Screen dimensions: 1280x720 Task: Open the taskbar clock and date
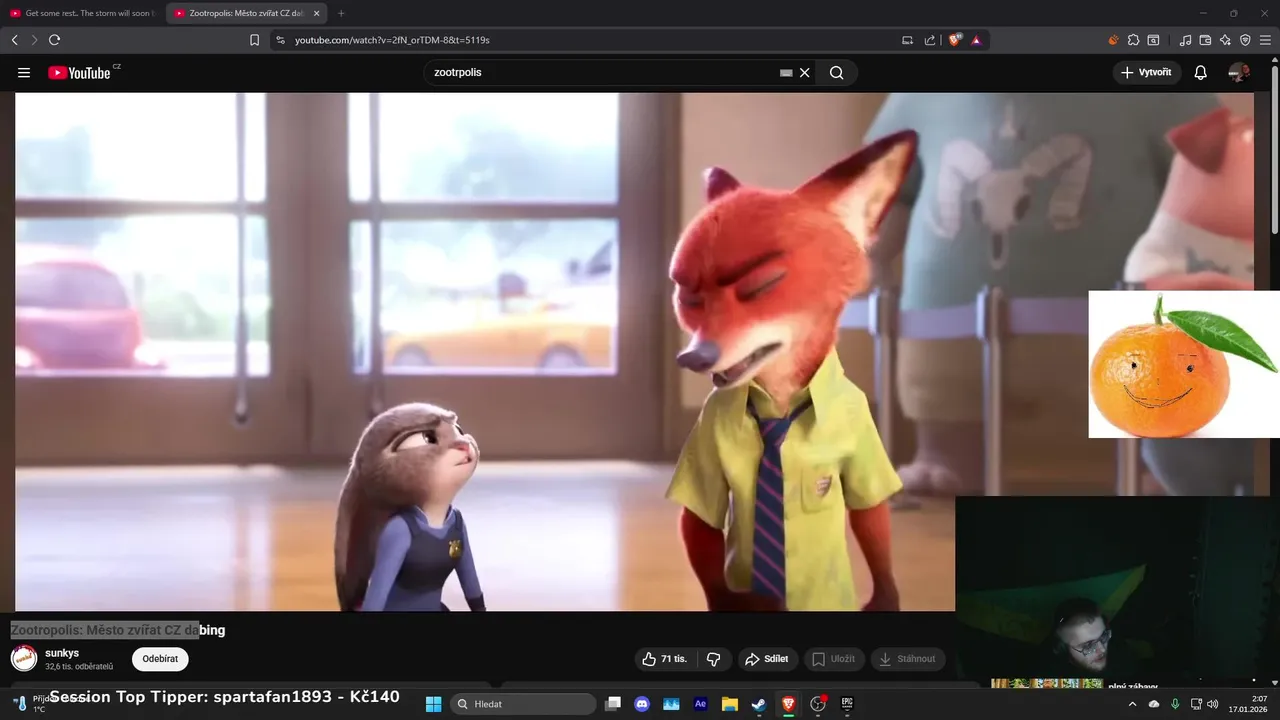[x=1246, y=704]
